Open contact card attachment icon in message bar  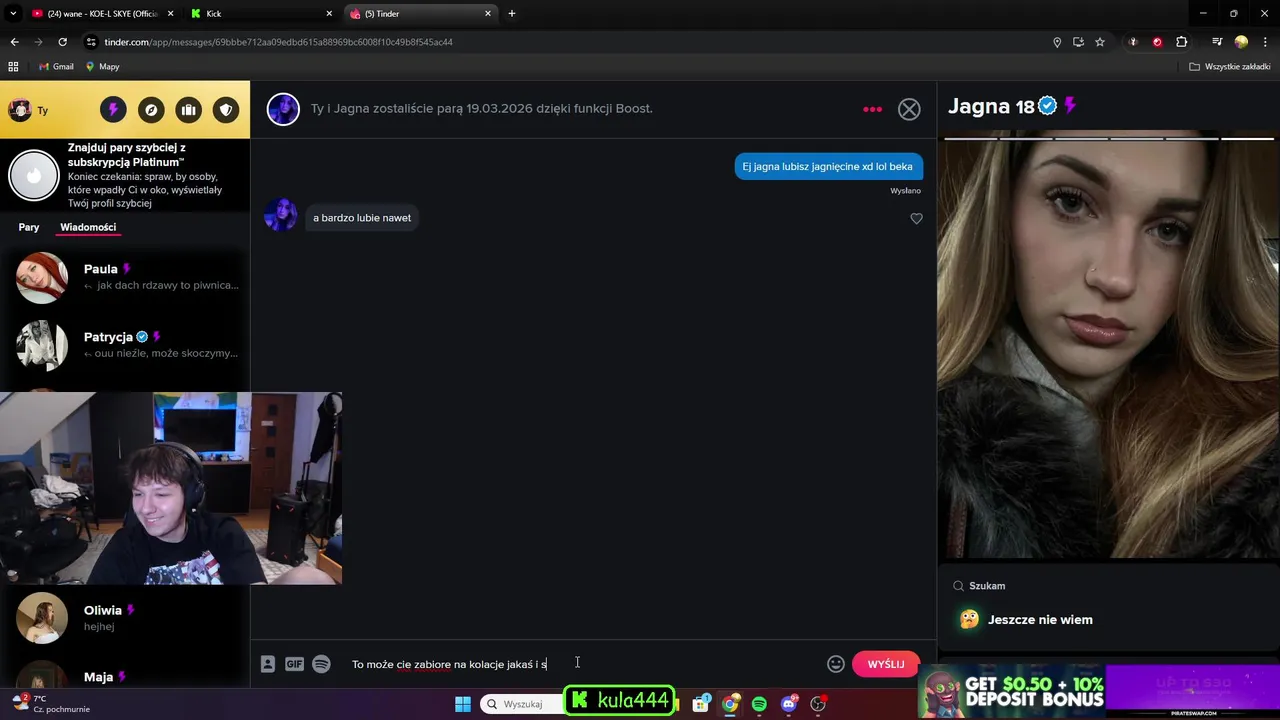tap(268, 664)
